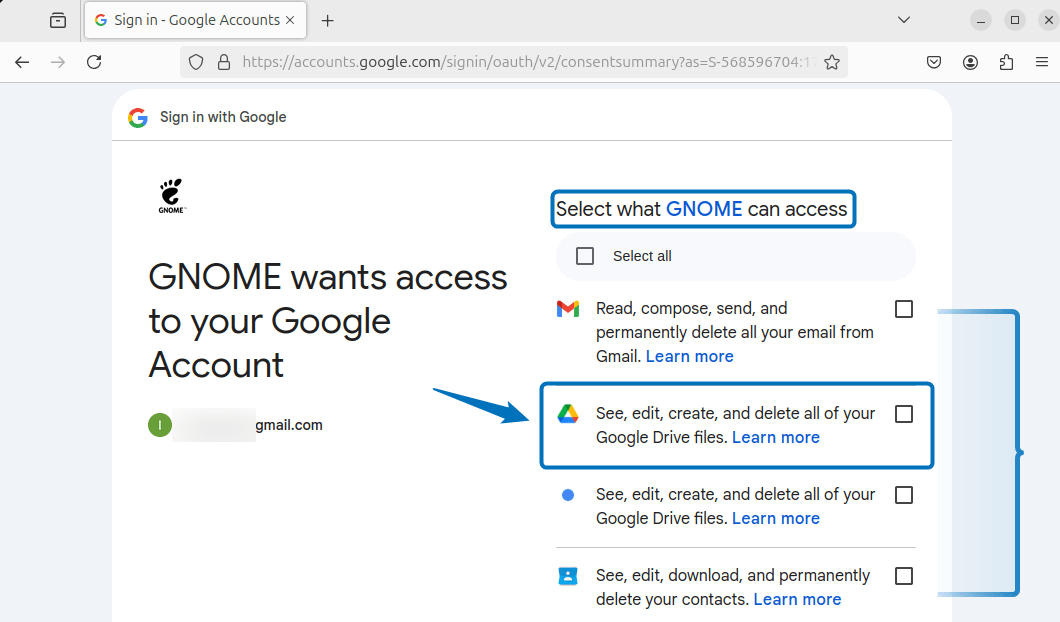Open the tab list chevron dropdown
This screenshot has width=1060, height=622.
point(903,19)
